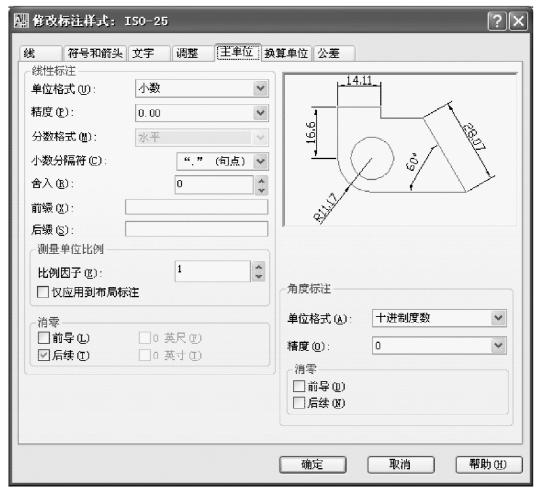Screen dimensions: 542x492
Task: Decrease the 比例因子 value with down arrow
Action: click(259, 277)
